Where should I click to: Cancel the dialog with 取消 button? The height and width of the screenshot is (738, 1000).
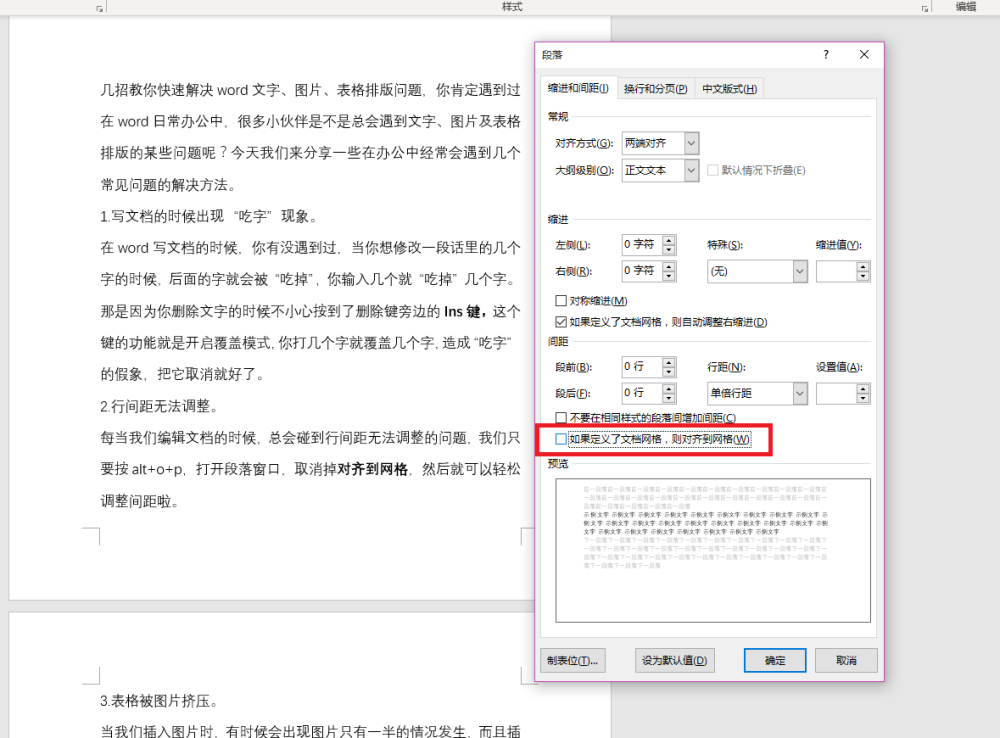coord(846,660)
